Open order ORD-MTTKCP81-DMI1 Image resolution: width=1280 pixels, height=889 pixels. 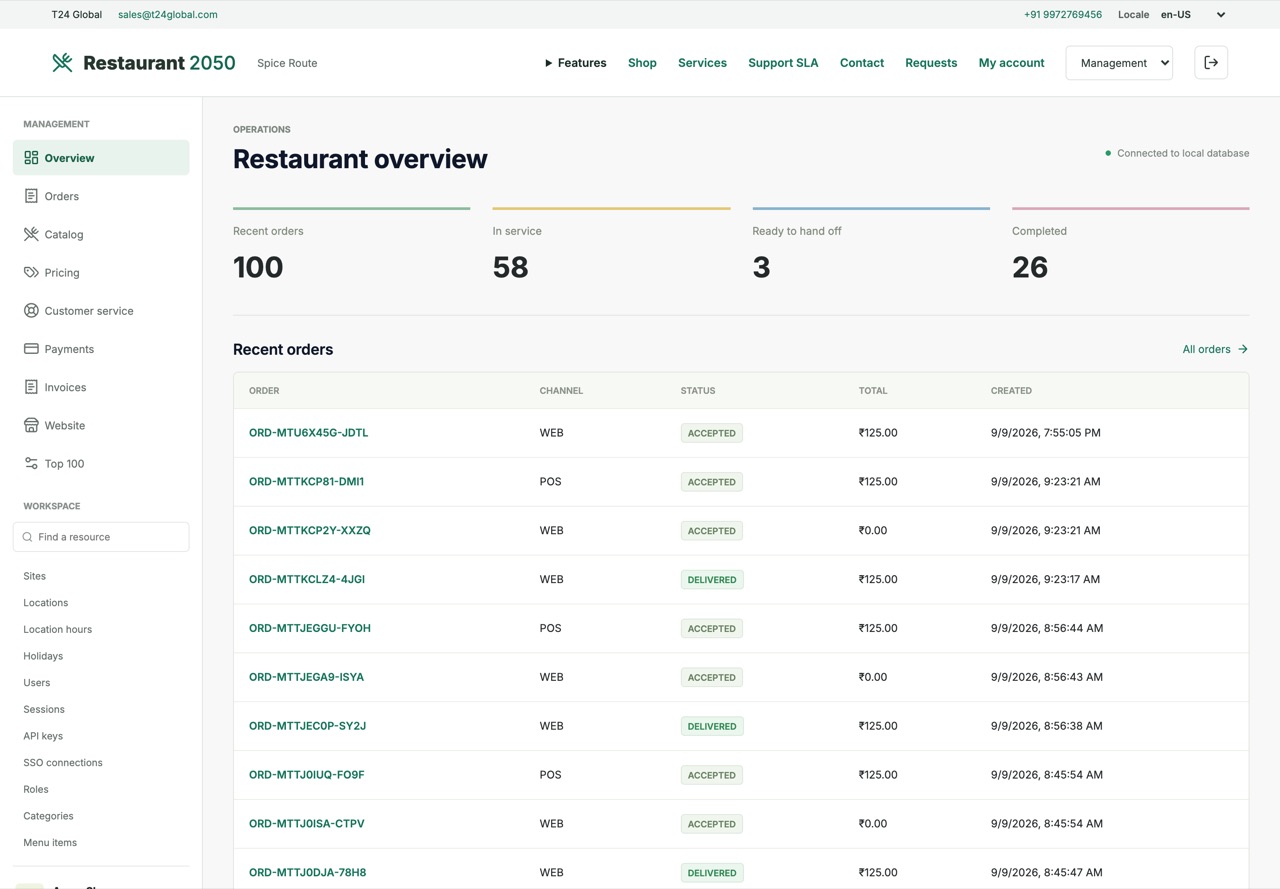point(306,481)
